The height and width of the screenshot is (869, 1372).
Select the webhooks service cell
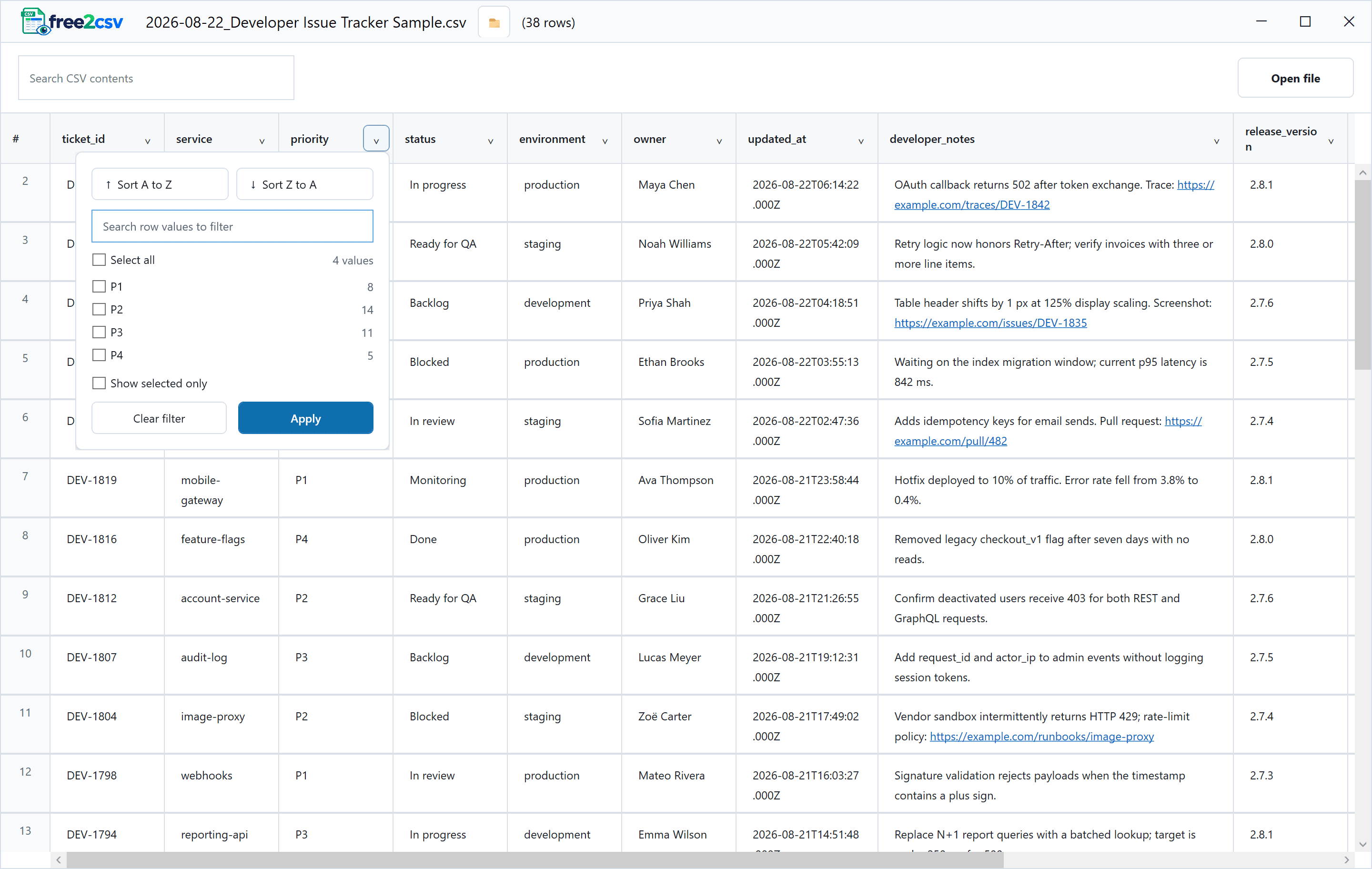pos(222,784)
